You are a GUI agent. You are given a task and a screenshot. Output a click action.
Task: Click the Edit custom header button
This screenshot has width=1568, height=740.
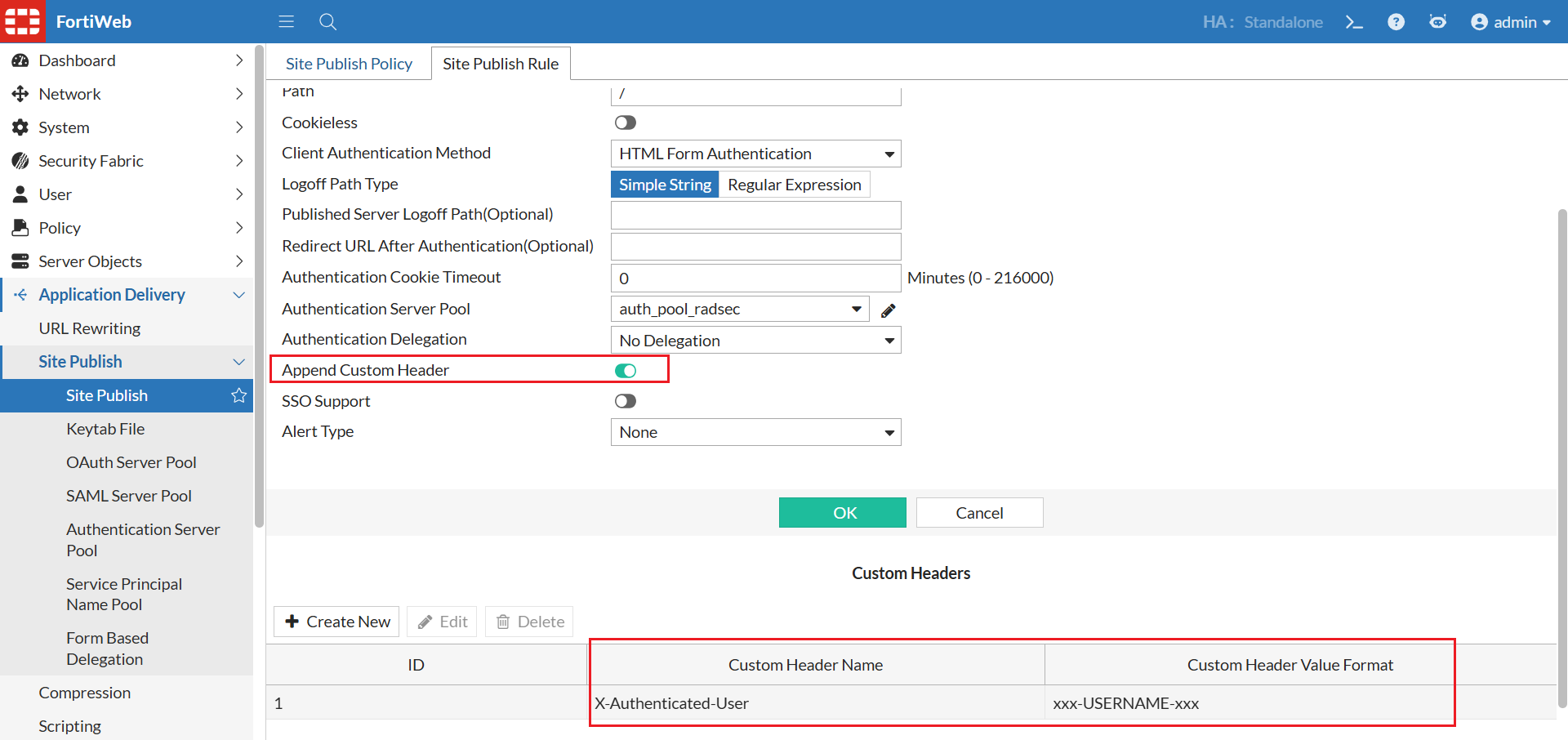click(x=442, y=622)
